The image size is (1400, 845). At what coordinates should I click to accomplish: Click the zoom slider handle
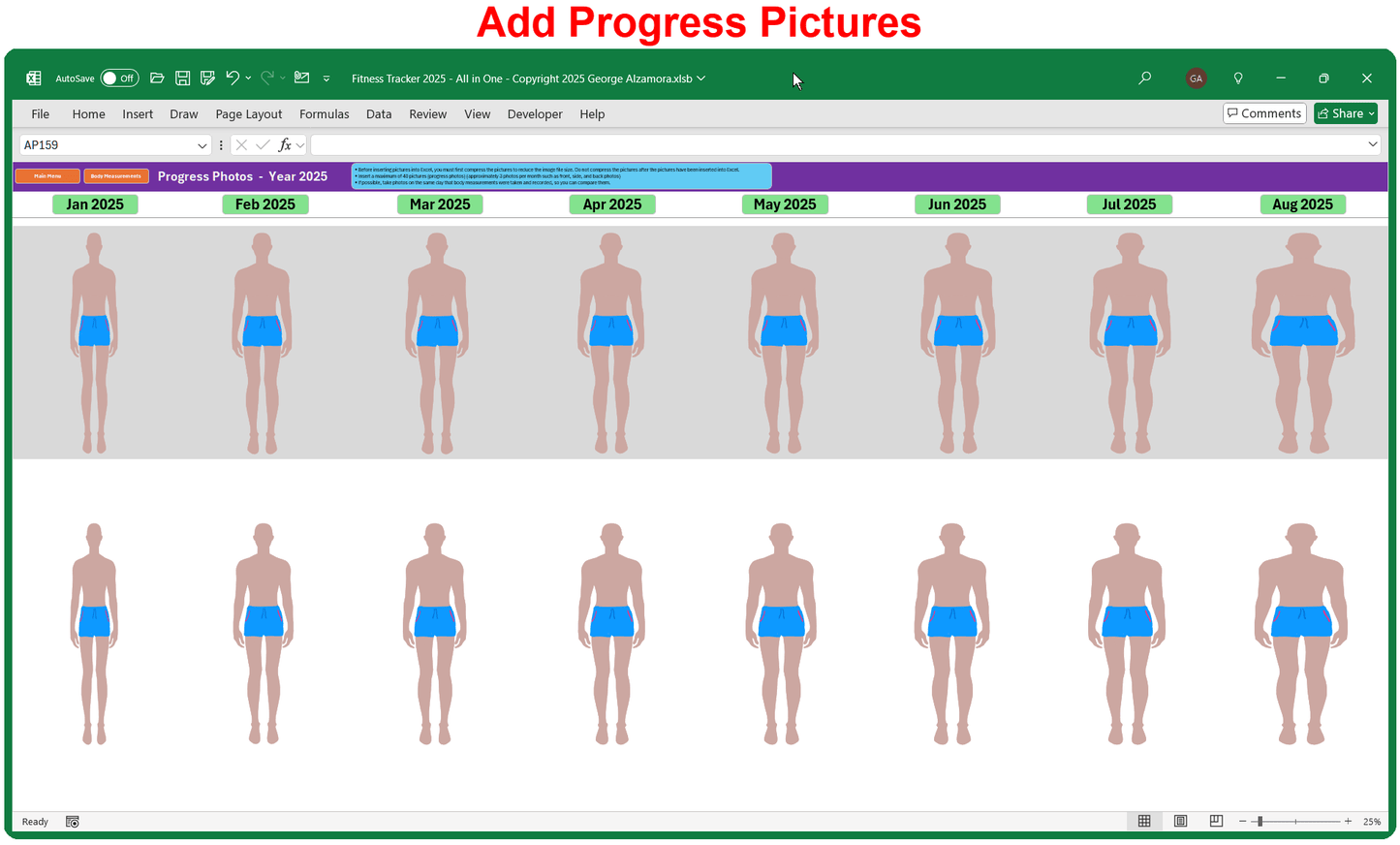1260,822
